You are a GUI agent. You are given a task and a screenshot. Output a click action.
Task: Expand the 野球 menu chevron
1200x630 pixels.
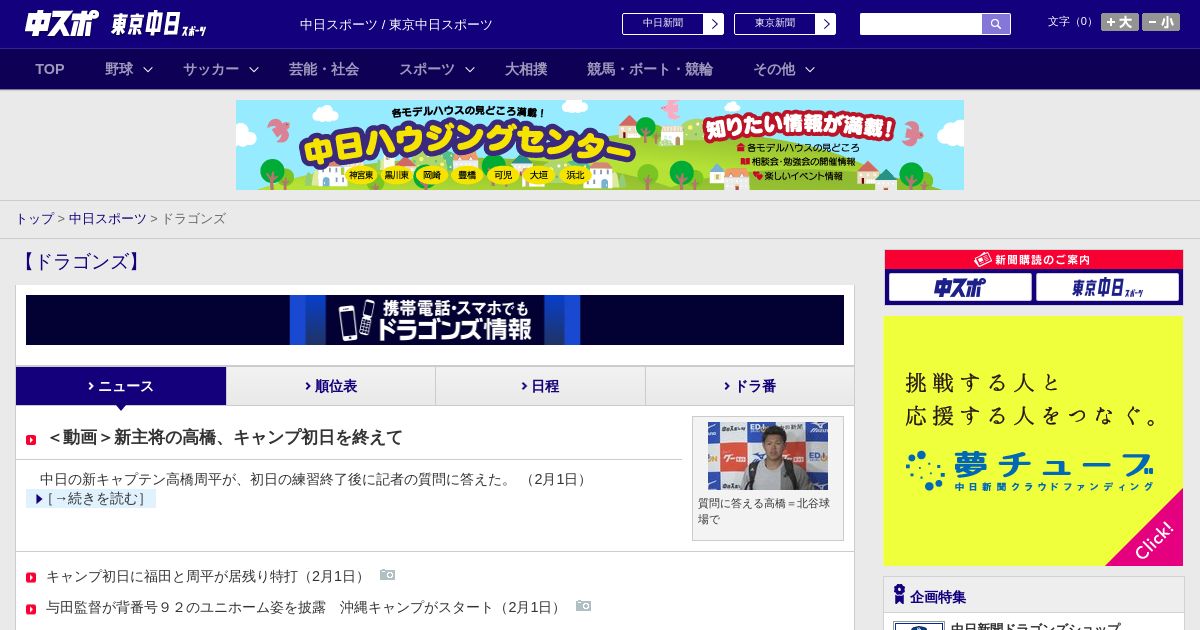[148, 70]
